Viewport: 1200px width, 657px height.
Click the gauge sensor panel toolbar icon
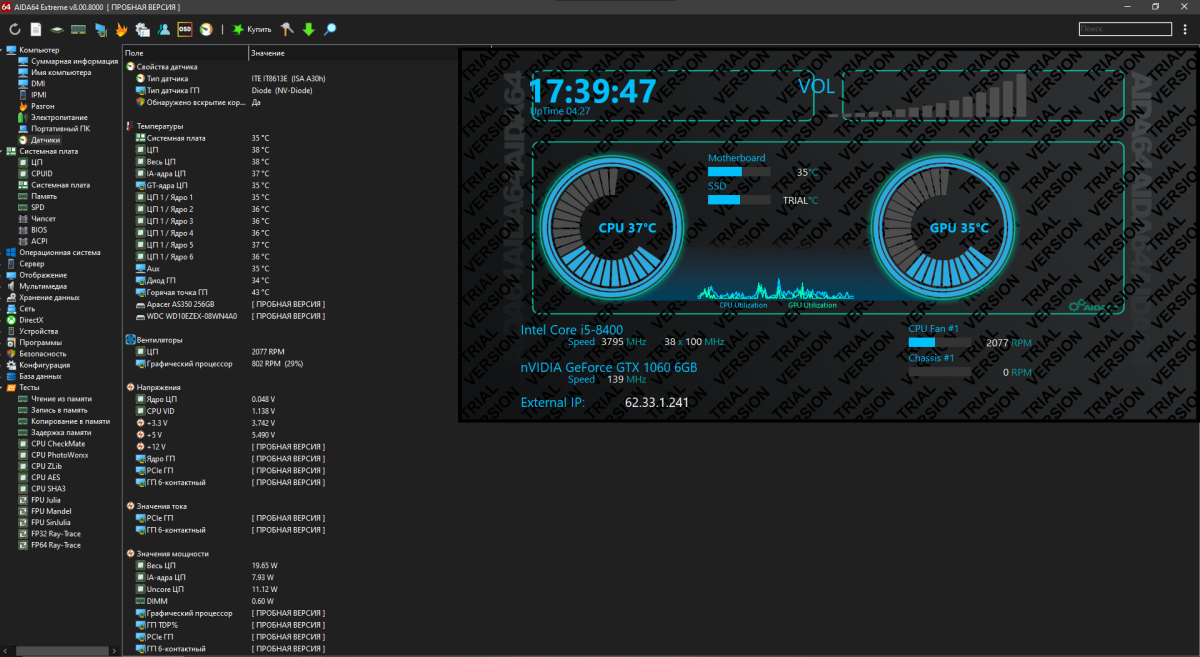click(206, 29)
